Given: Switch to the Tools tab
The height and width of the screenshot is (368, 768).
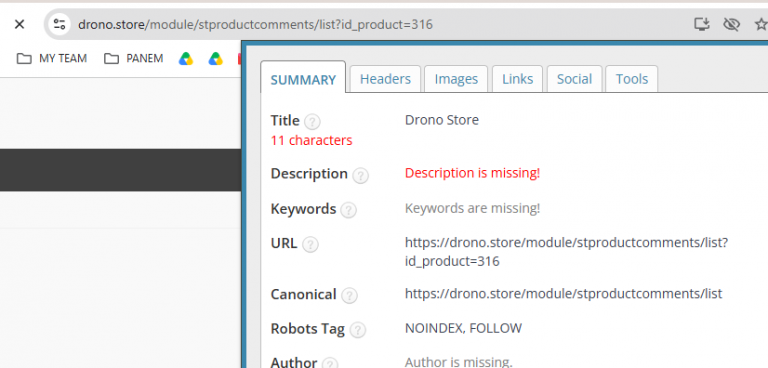Looking at the screenshot, I should 632,79.
